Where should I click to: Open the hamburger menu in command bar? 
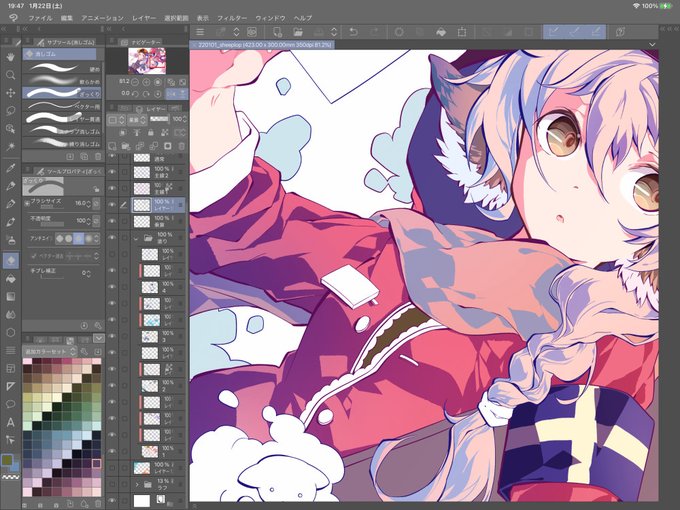point(200,32)
